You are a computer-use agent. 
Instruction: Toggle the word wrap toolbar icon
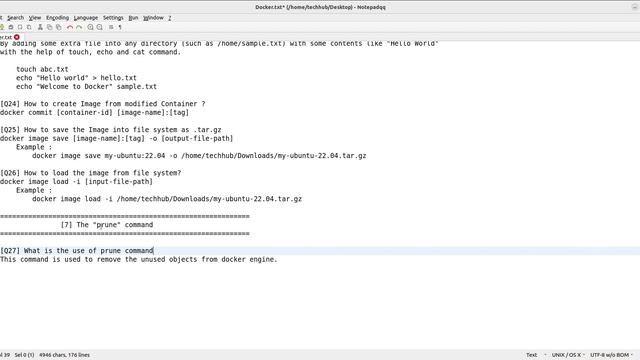[x=111, y=27]
